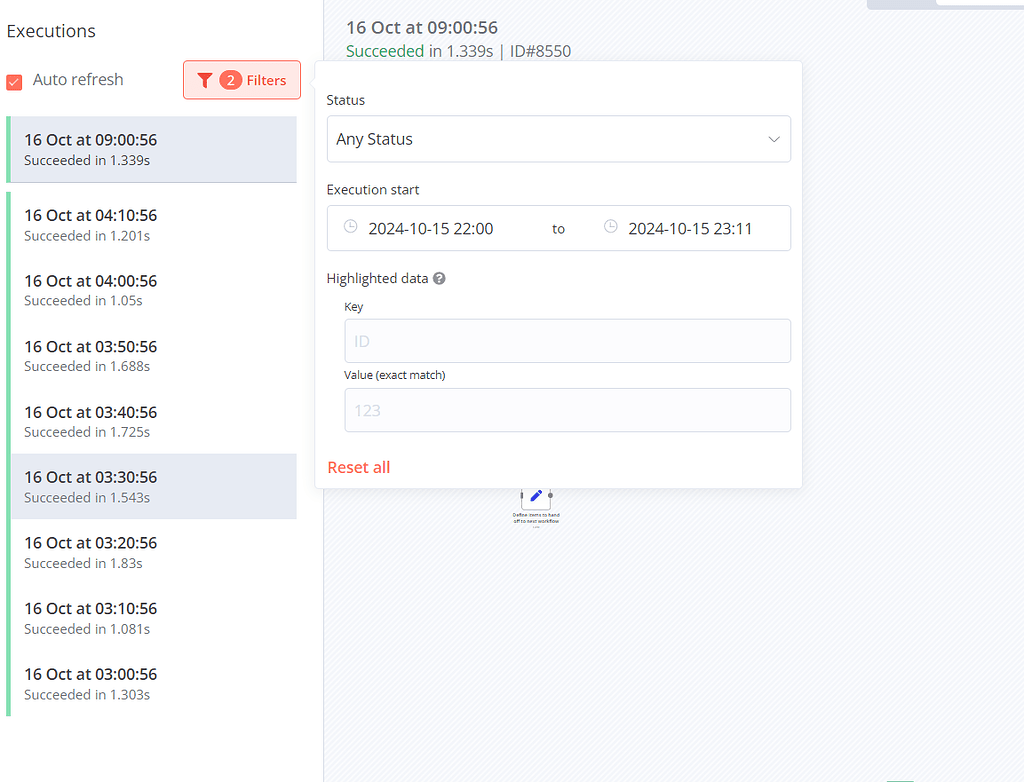Viewport: 1024px width, 782px height.
Task: Click the clock icon before end date
Action: coord(610,227)
